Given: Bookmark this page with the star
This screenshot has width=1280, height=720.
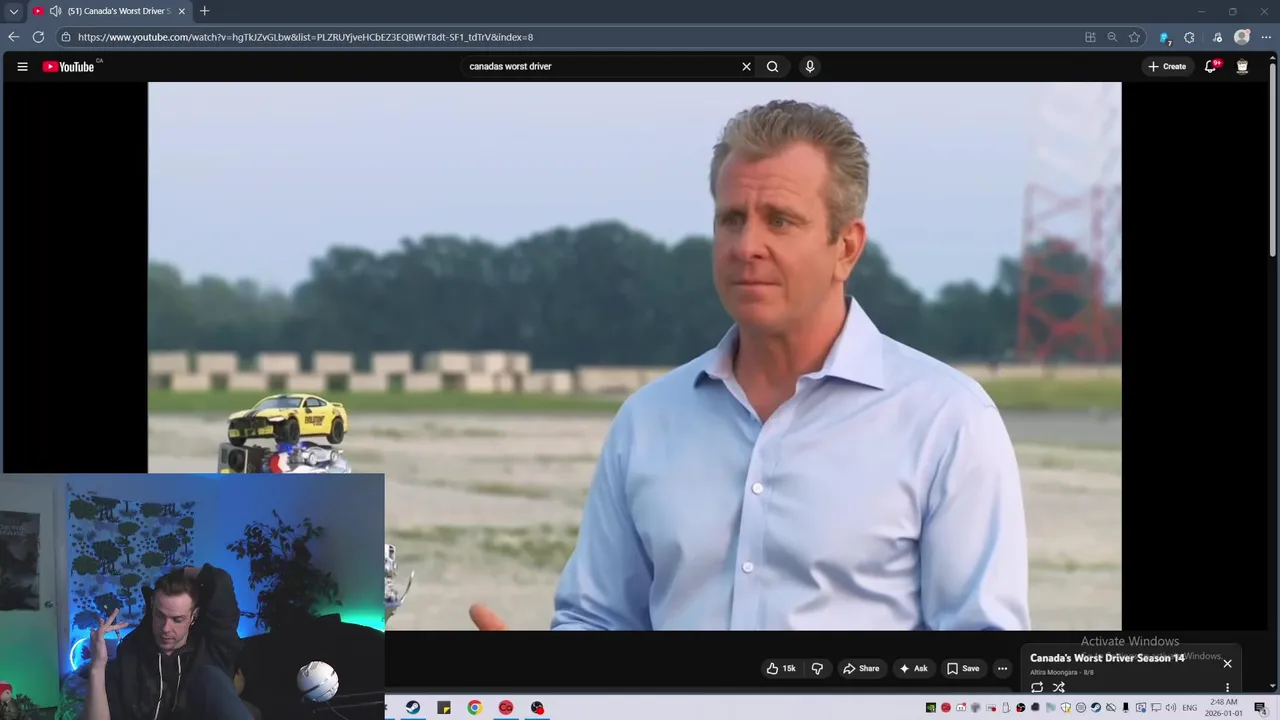Looking at the screenshot, I should coord(1134,37).
